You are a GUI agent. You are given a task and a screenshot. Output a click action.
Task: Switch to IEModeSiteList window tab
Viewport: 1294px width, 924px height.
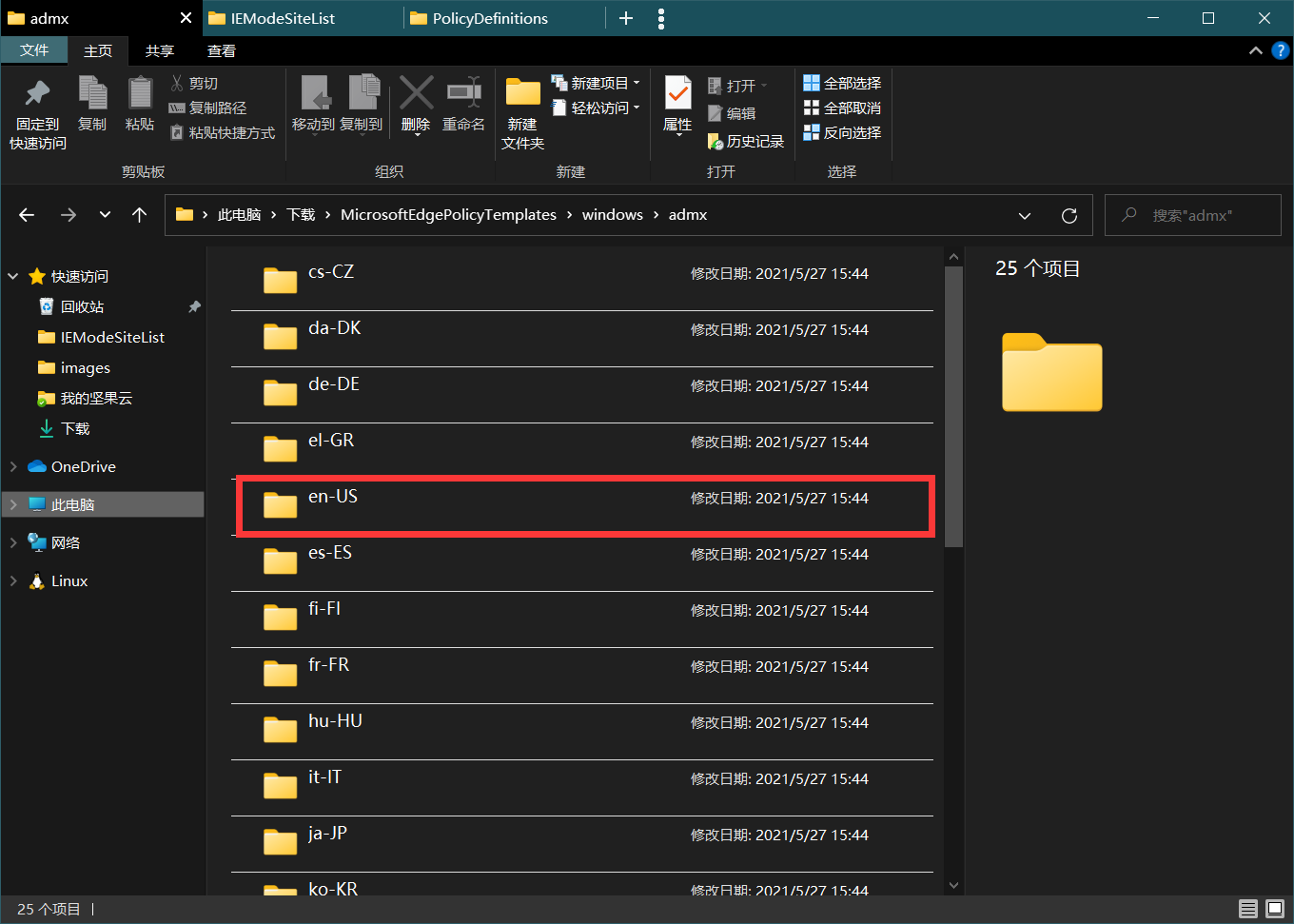(301, 18)
